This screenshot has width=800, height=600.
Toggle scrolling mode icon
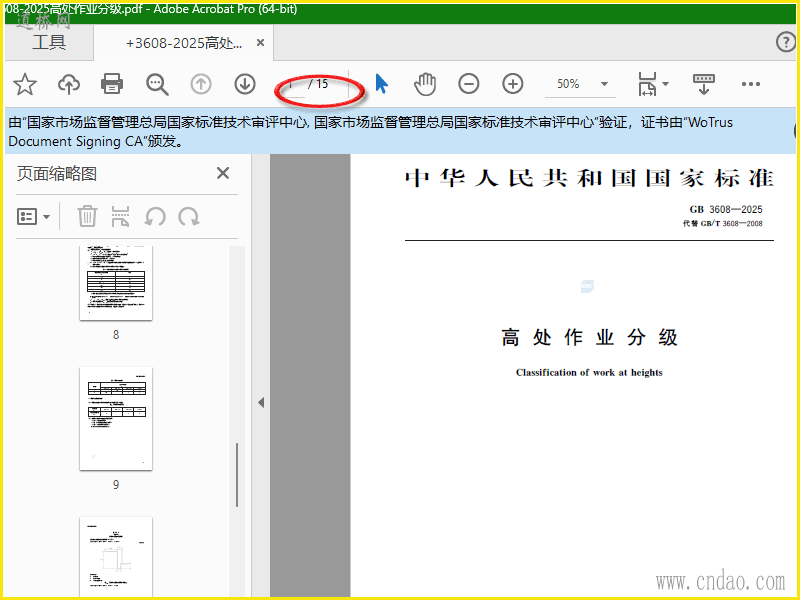[704, 84]
